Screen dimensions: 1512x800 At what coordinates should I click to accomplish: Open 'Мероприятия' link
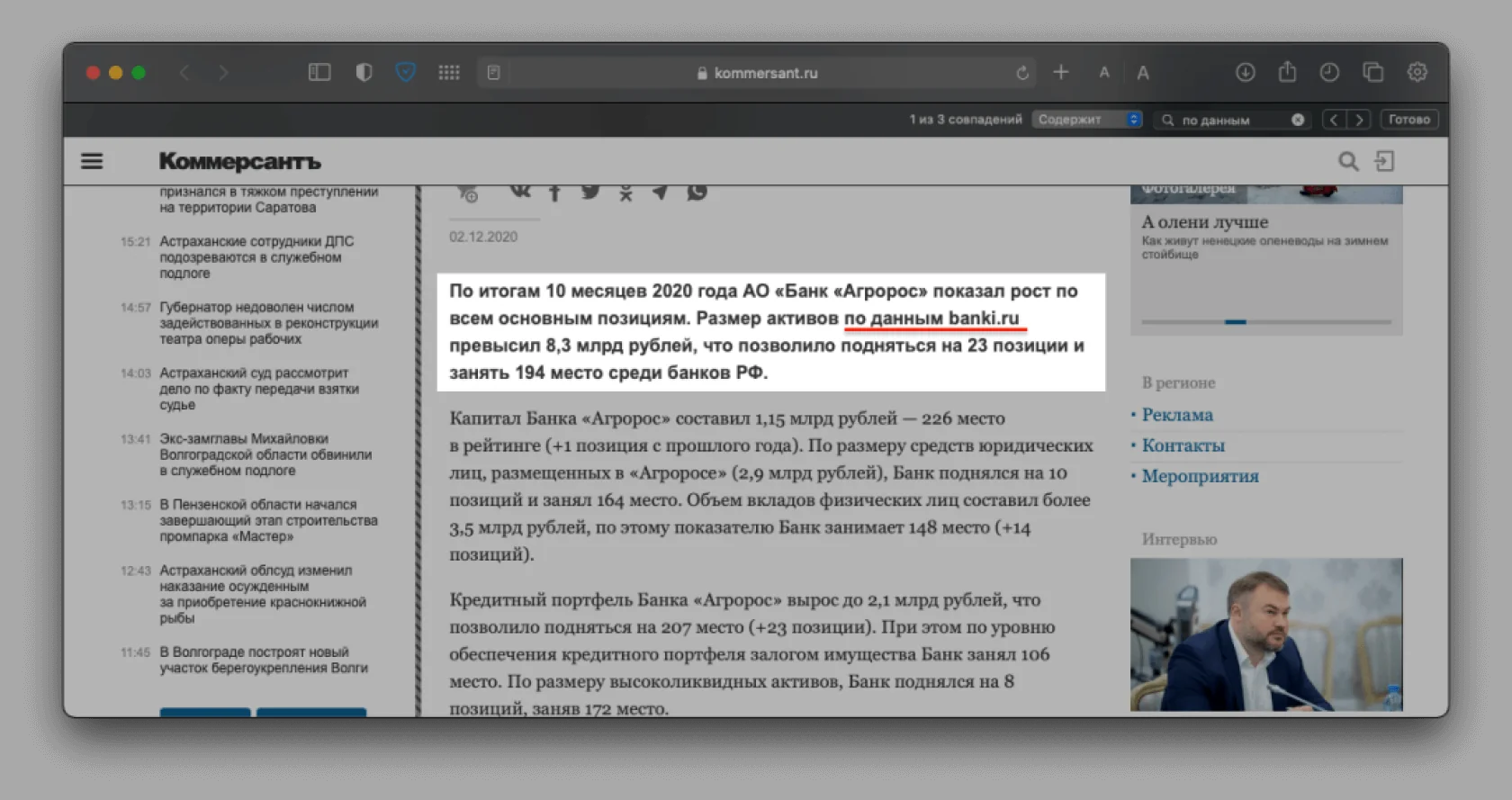point(1200,476)
